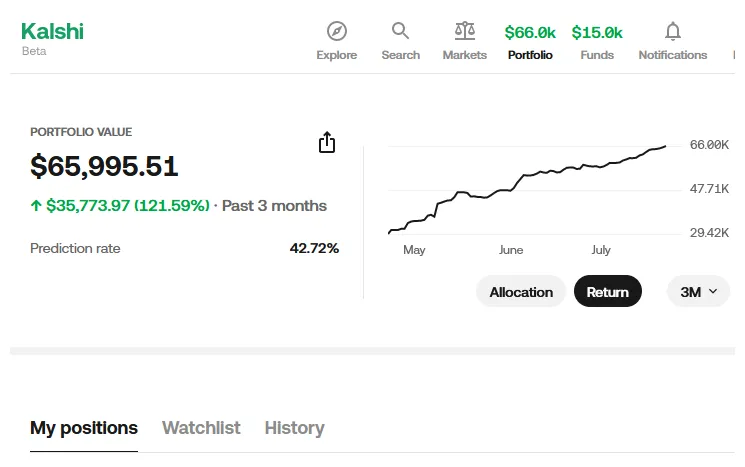Share portfolio using the share icon
The image size is (745, 467).
327,143
